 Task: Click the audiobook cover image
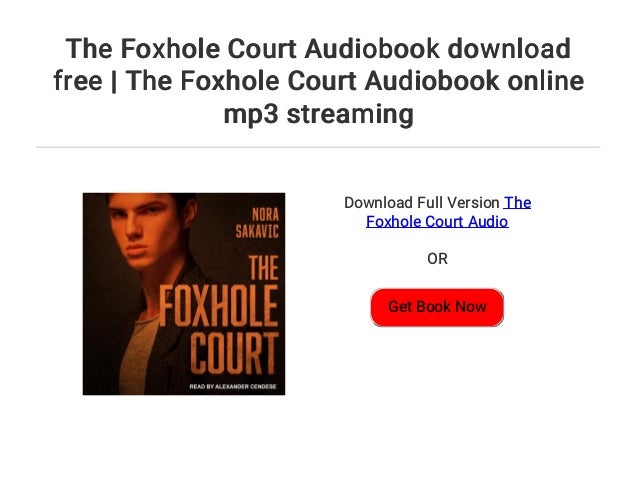pyautogui.click(x=184, y=294)
